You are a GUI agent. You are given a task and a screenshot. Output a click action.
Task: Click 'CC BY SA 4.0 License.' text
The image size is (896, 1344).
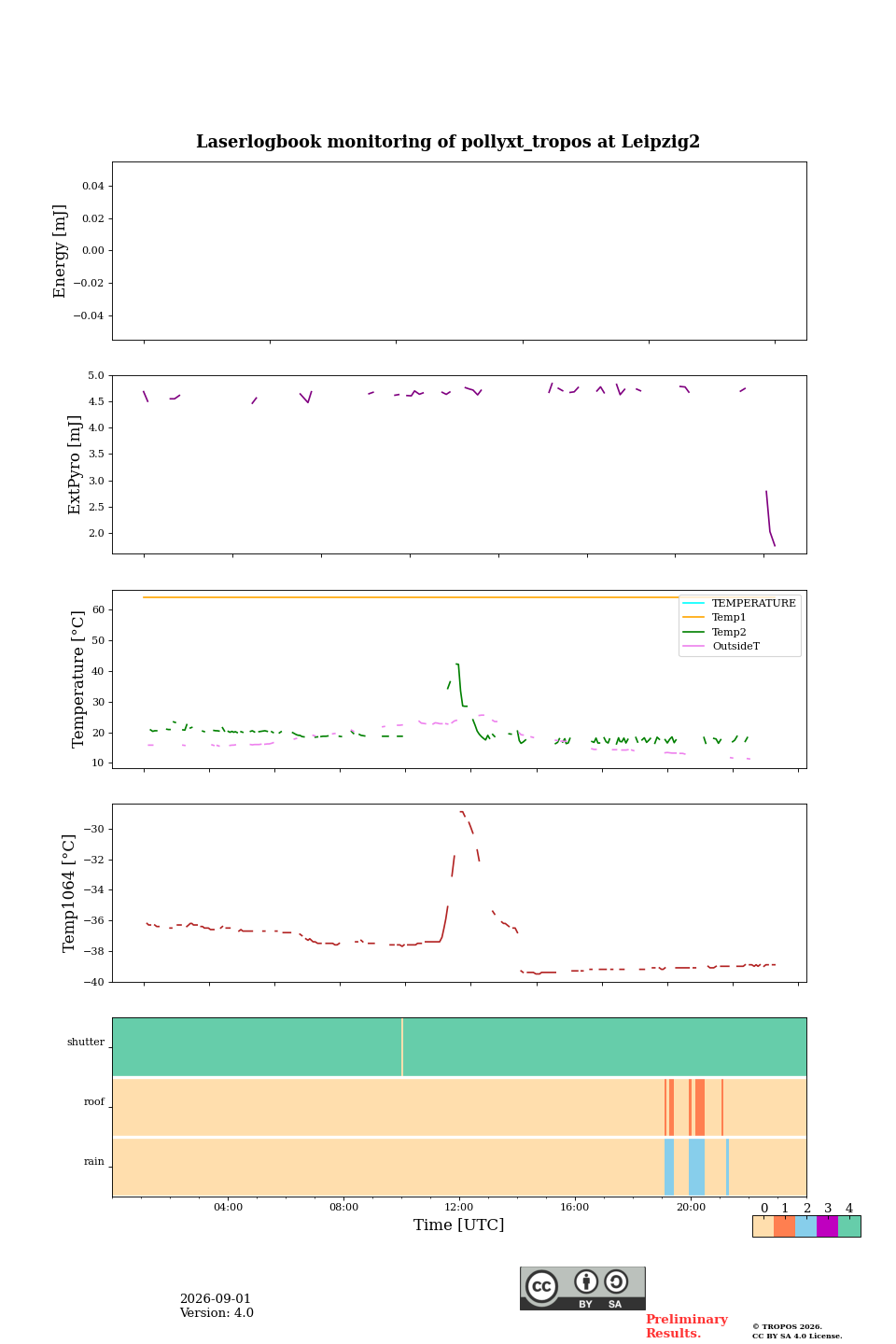[797, 1336]
